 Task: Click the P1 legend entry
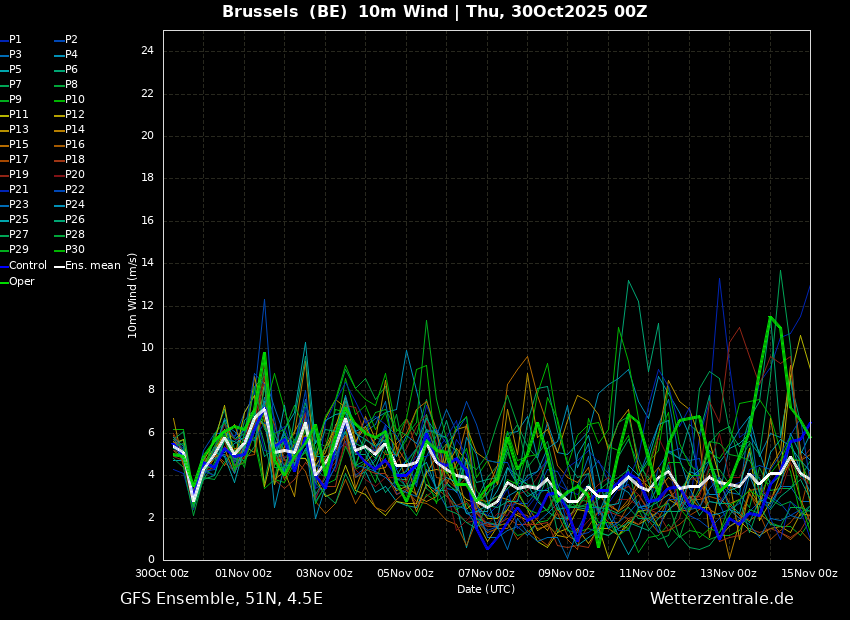coord(11,40)
